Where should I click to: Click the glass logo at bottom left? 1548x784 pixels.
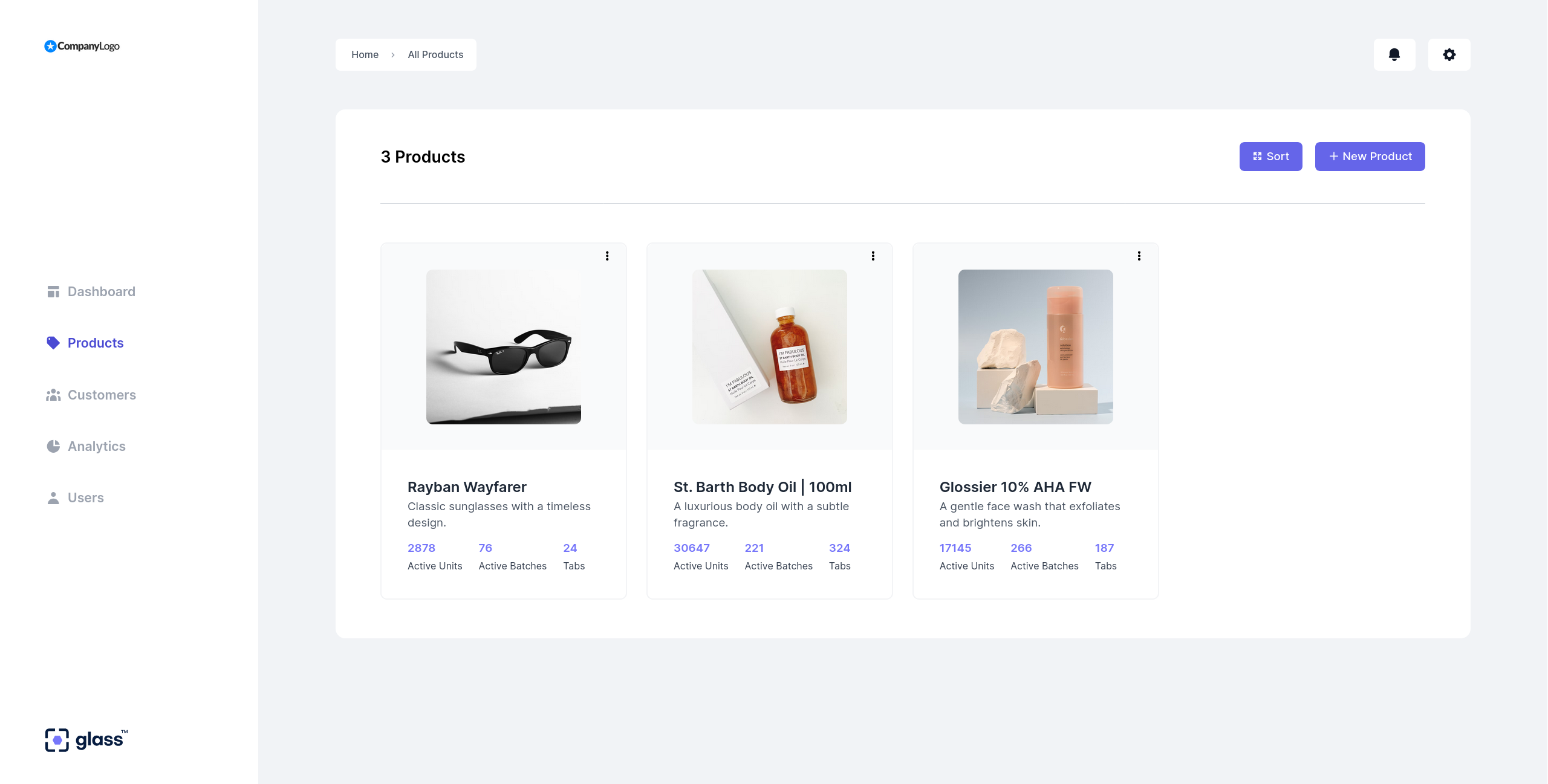(x=85, y=739)
